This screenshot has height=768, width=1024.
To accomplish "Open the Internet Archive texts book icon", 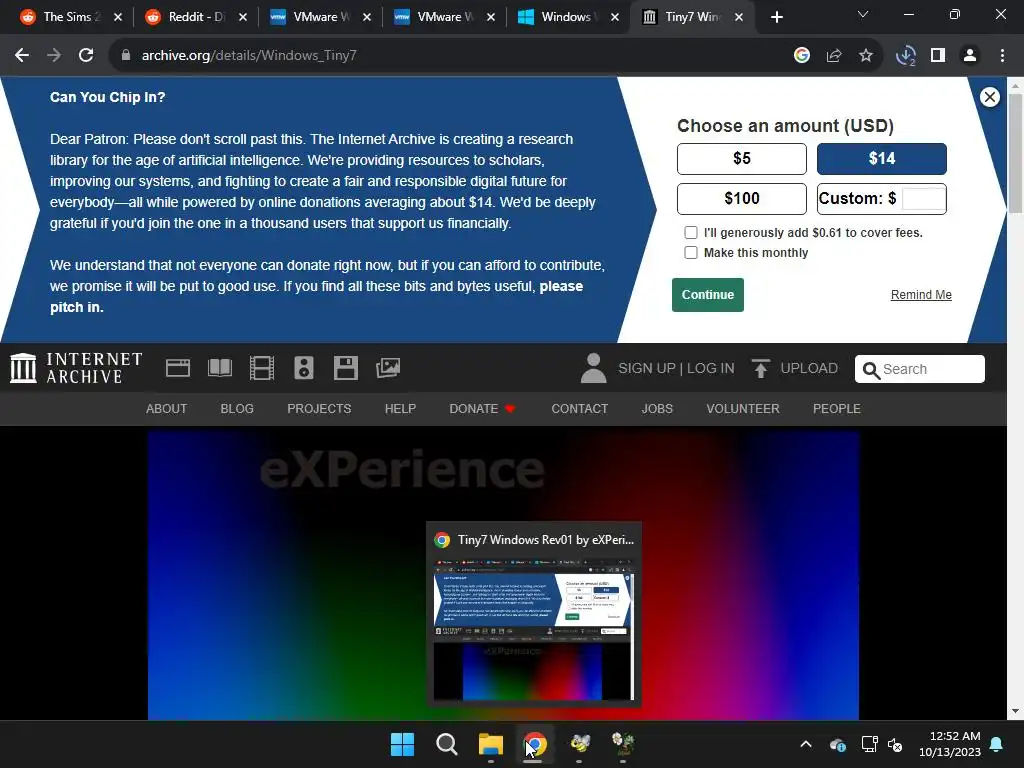I will pos(219,368).
